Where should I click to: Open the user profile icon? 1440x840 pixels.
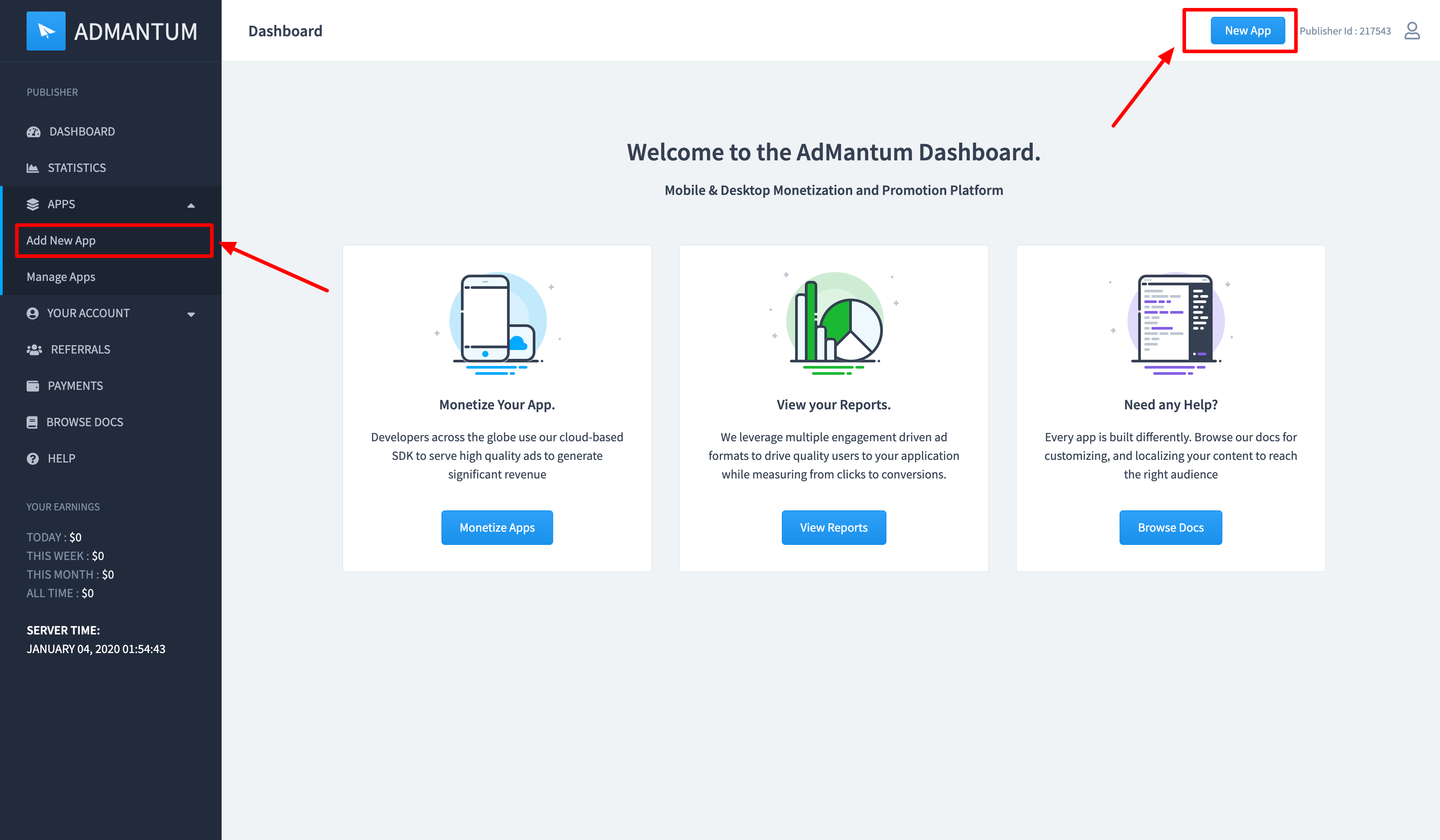pos(1412,31)
